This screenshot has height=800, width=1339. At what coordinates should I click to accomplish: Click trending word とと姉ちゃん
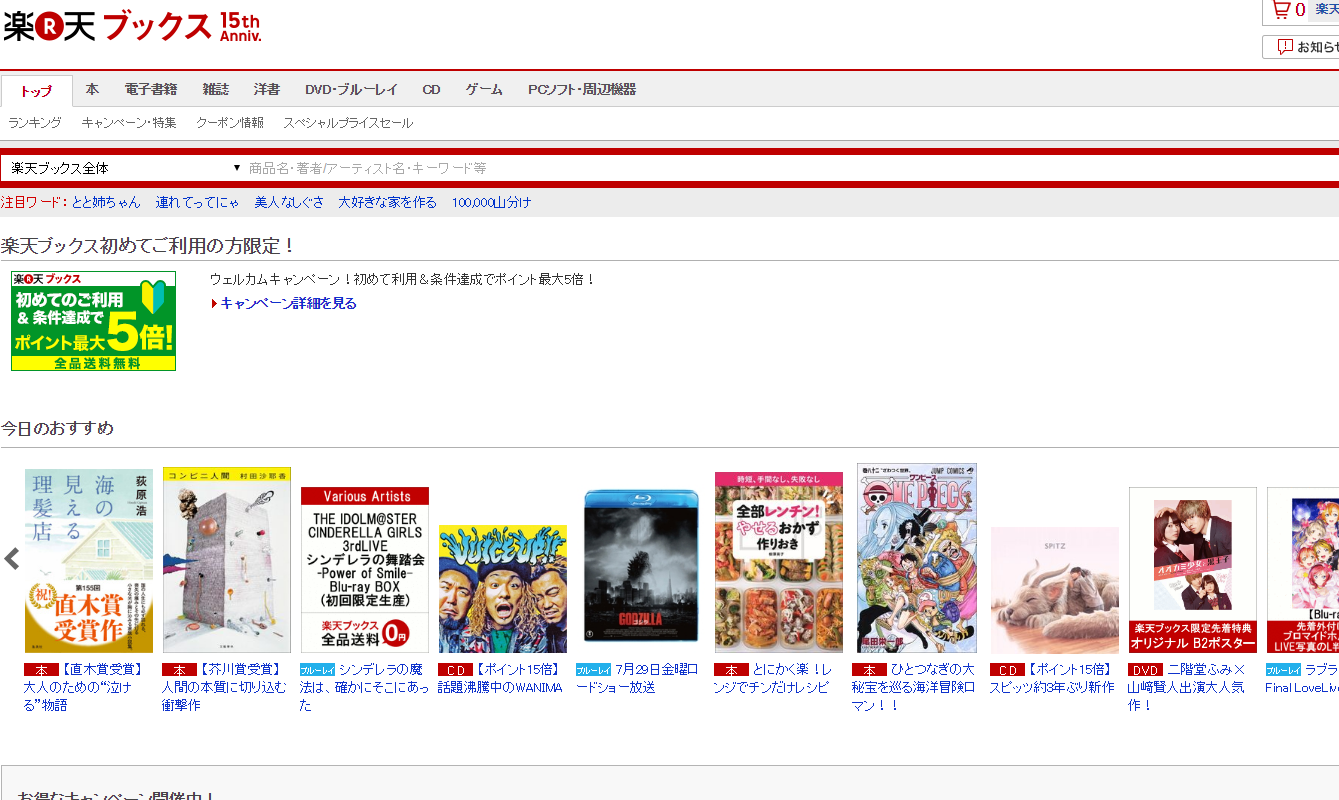[x=106, y=202]
